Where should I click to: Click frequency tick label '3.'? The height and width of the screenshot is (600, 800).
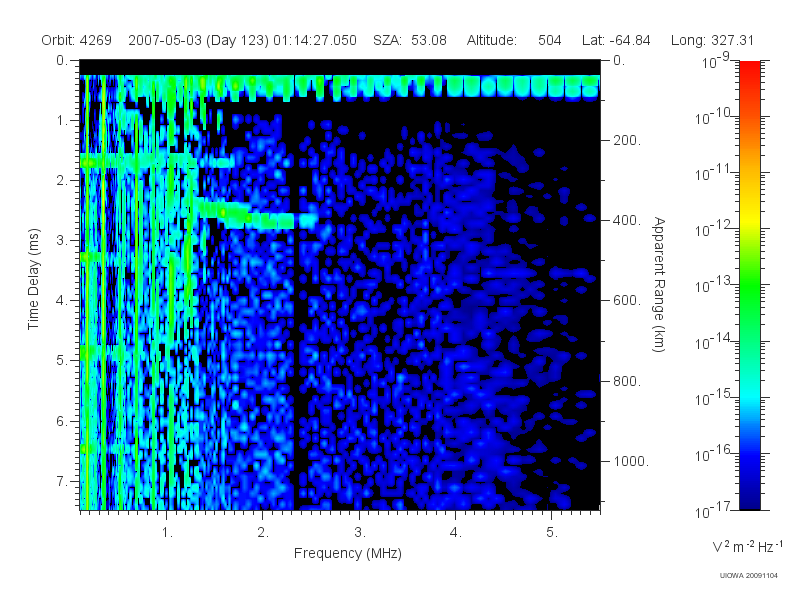coord(360,533)
